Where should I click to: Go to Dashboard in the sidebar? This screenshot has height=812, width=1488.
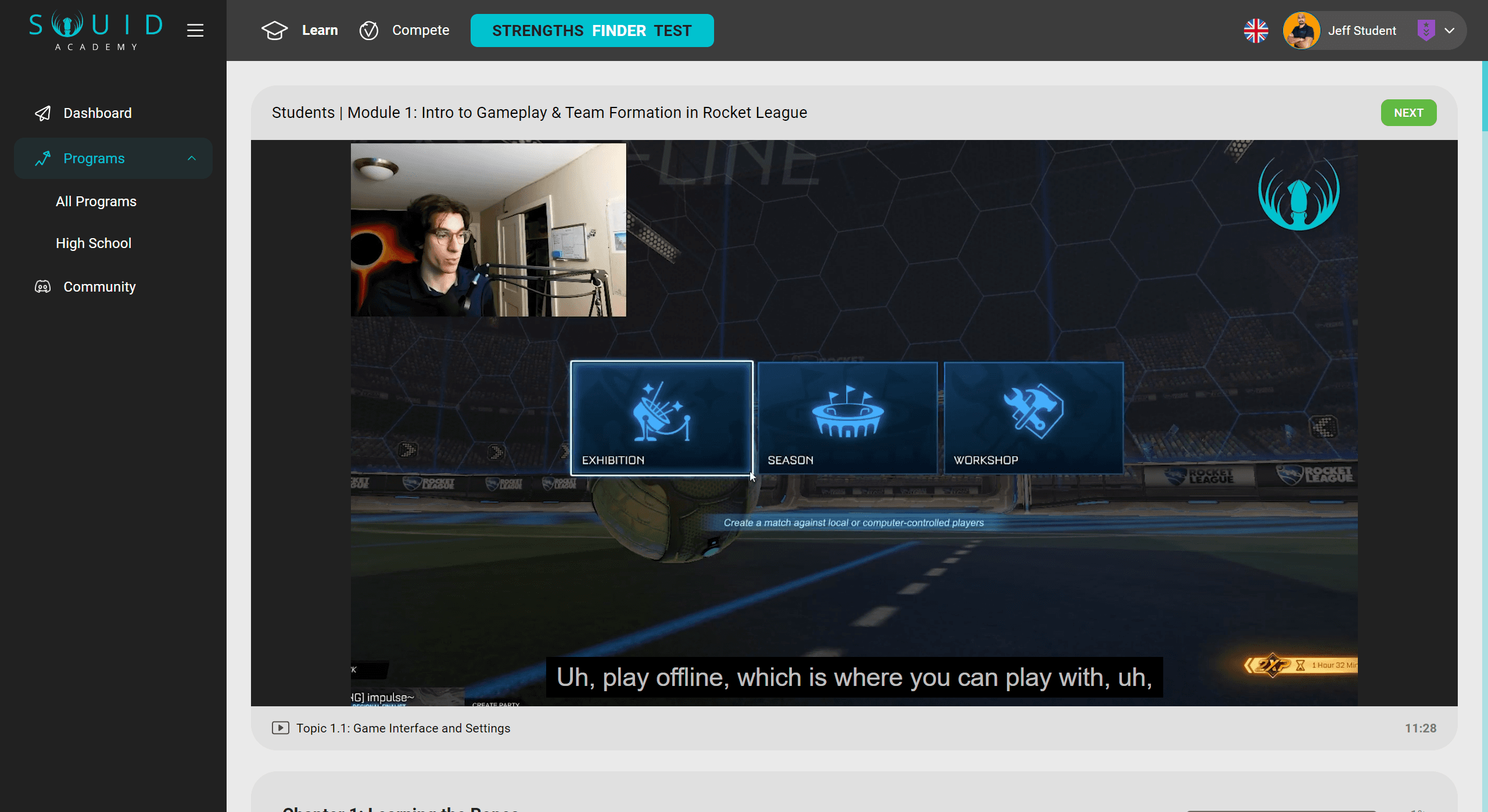pos(98,113)
